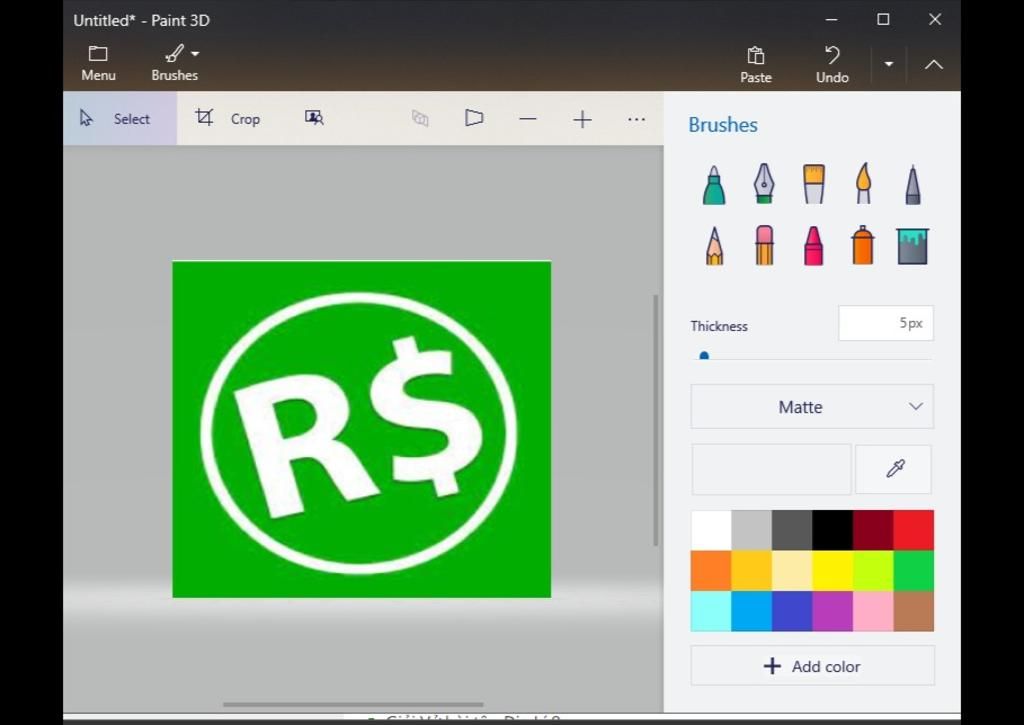Viewport: 1024px width, 725px height.
Task: Open the Matte material dropdown
Action: tap(812, 406)
